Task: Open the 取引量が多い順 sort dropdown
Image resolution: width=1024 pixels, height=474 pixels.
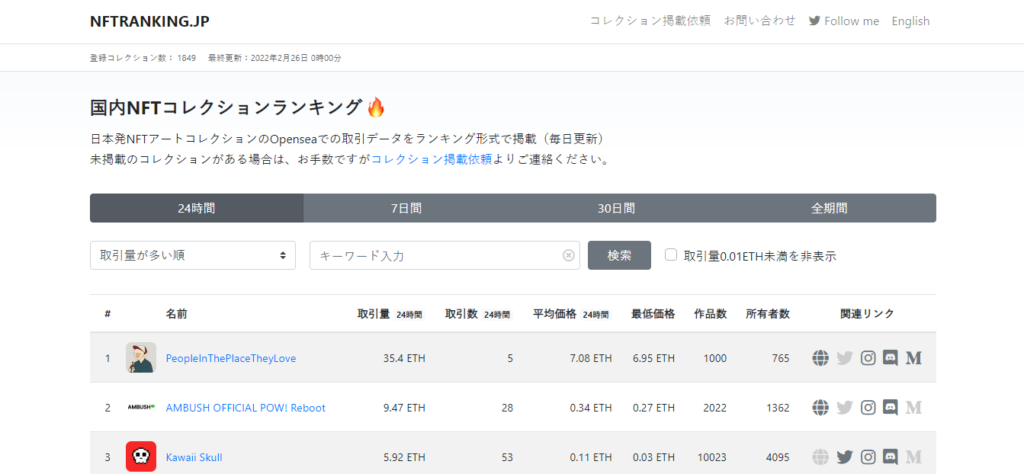Action: point(193,255)
